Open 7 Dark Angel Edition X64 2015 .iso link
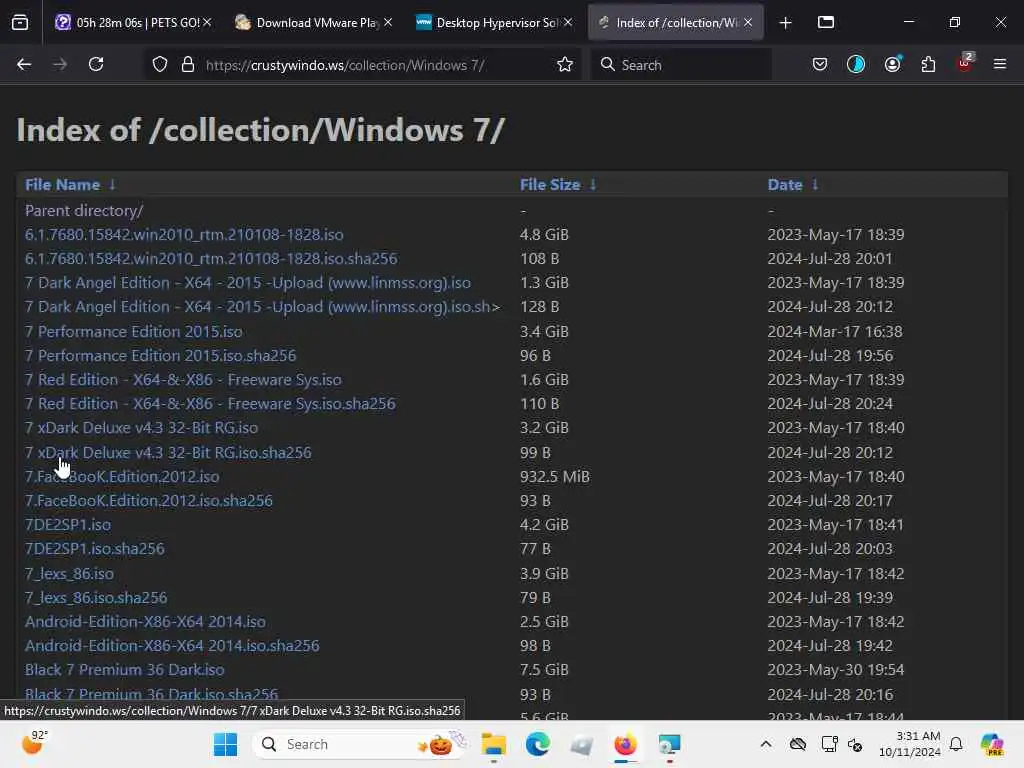Image resolution: width=1024 pixels, height=768 pixels. point(248,283)
